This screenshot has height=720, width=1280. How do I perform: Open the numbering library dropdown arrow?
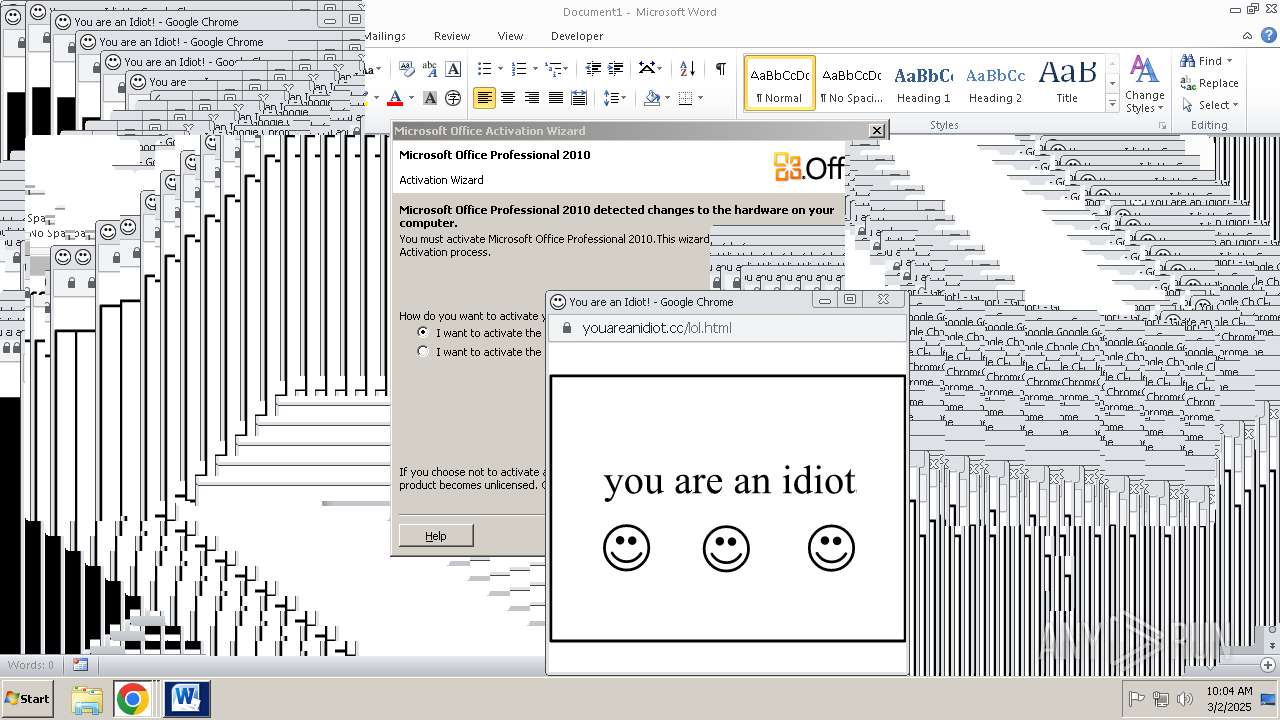(x=535, y=69)
